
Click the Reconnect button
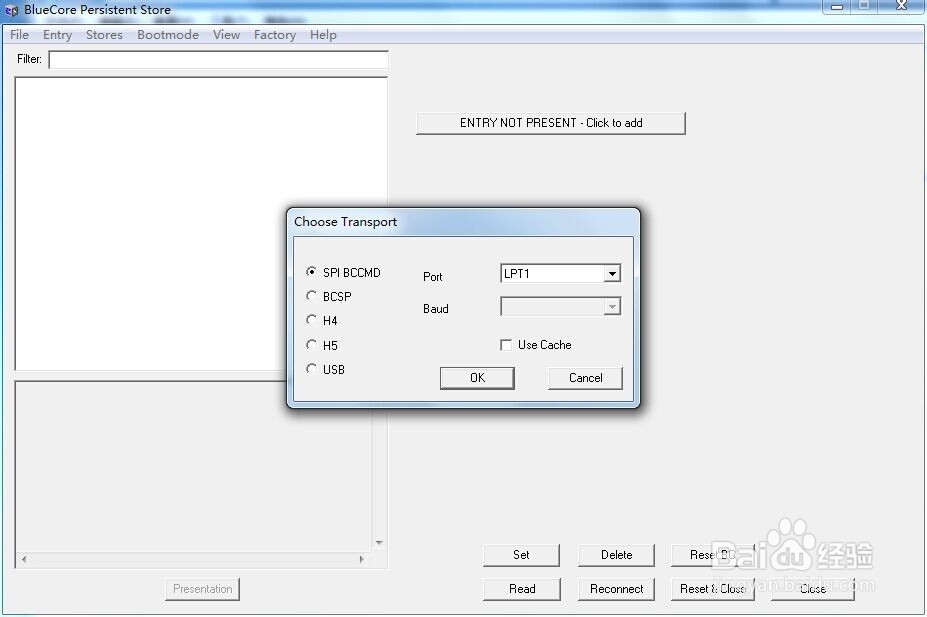616,589
